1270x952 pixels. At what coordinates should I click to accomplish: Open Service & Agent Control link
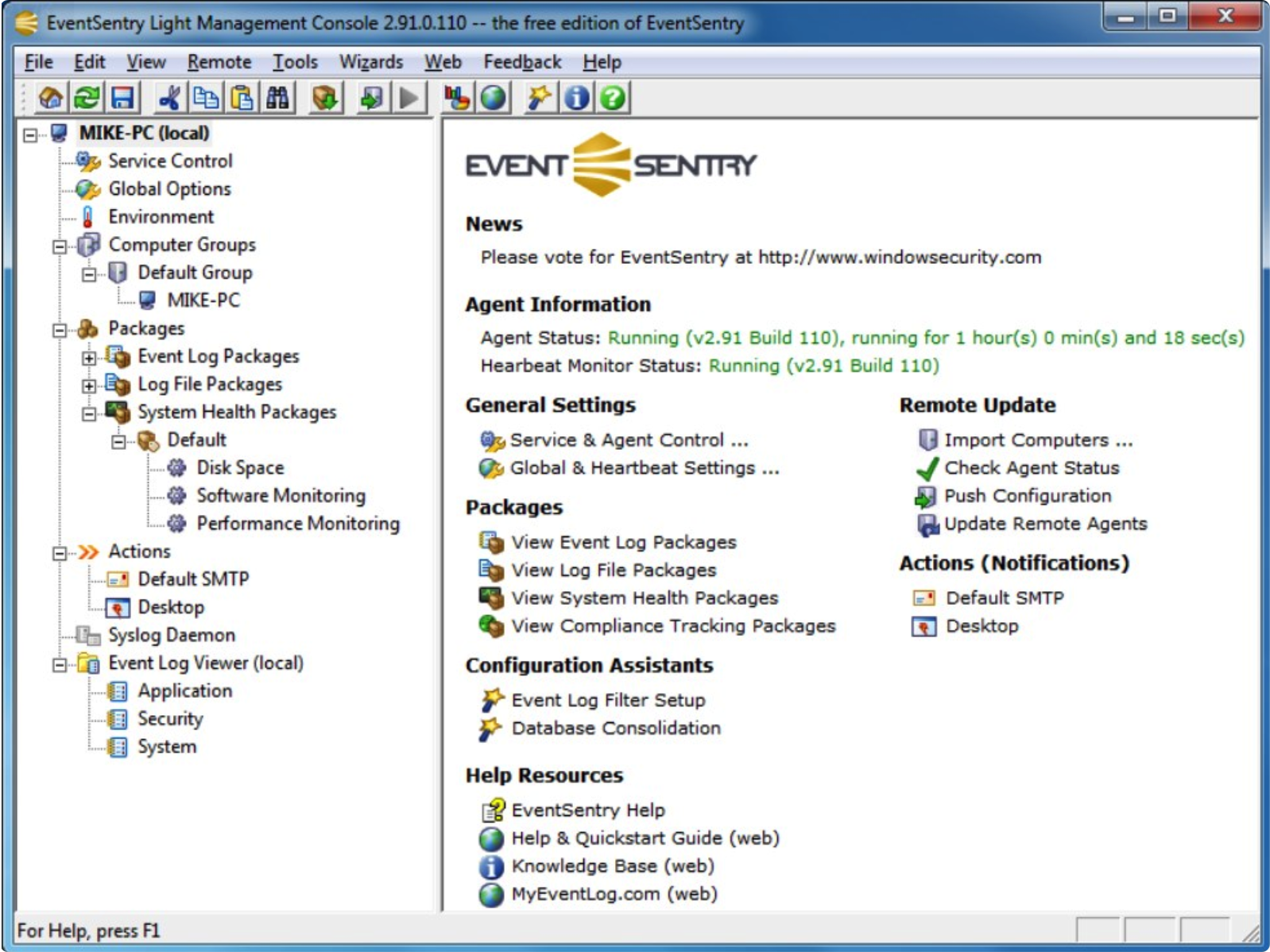coord(629,440)
